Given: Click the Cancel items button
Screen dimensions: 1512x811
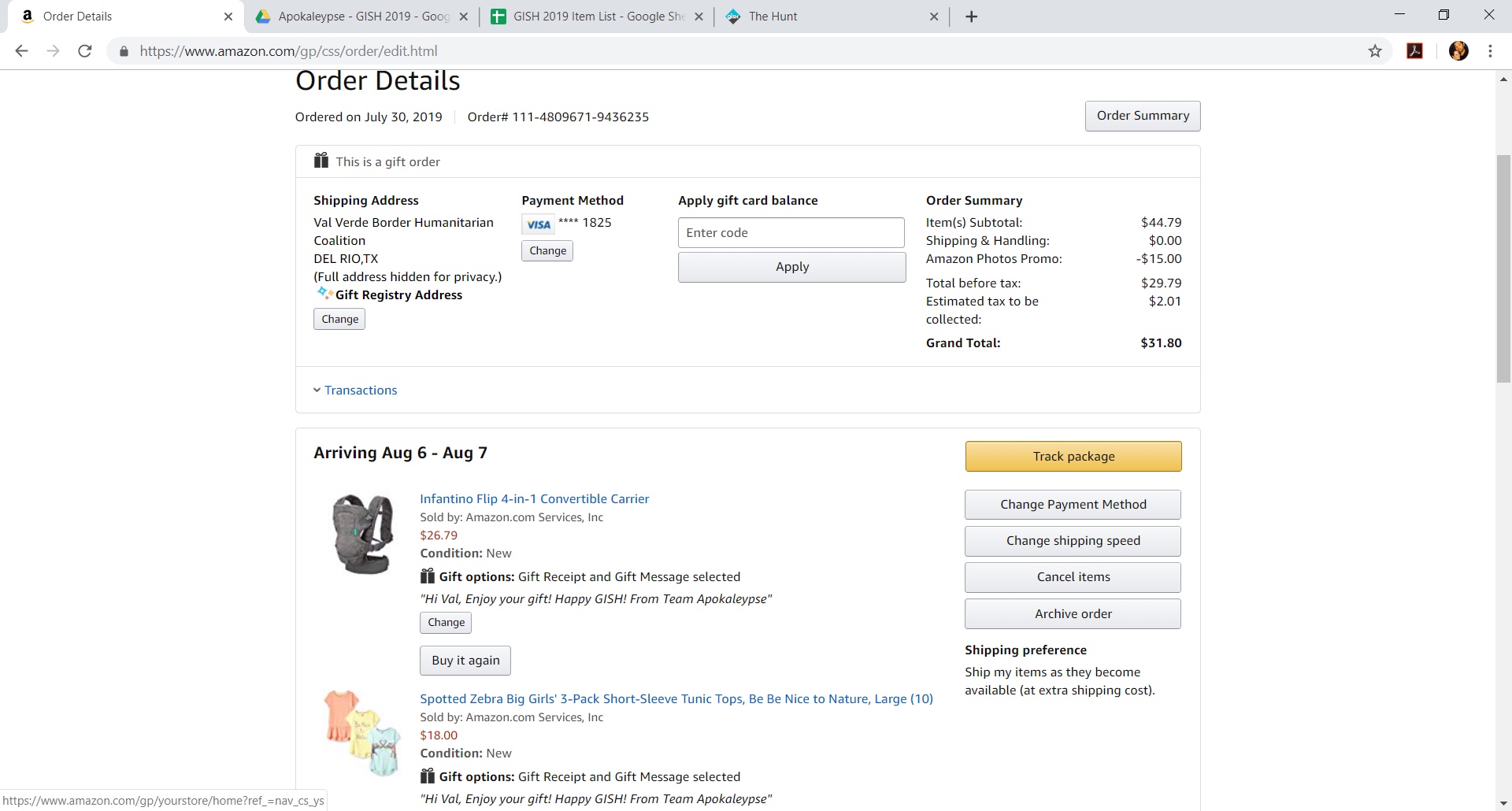Looking at the screenshot, I should point(1073,577).
